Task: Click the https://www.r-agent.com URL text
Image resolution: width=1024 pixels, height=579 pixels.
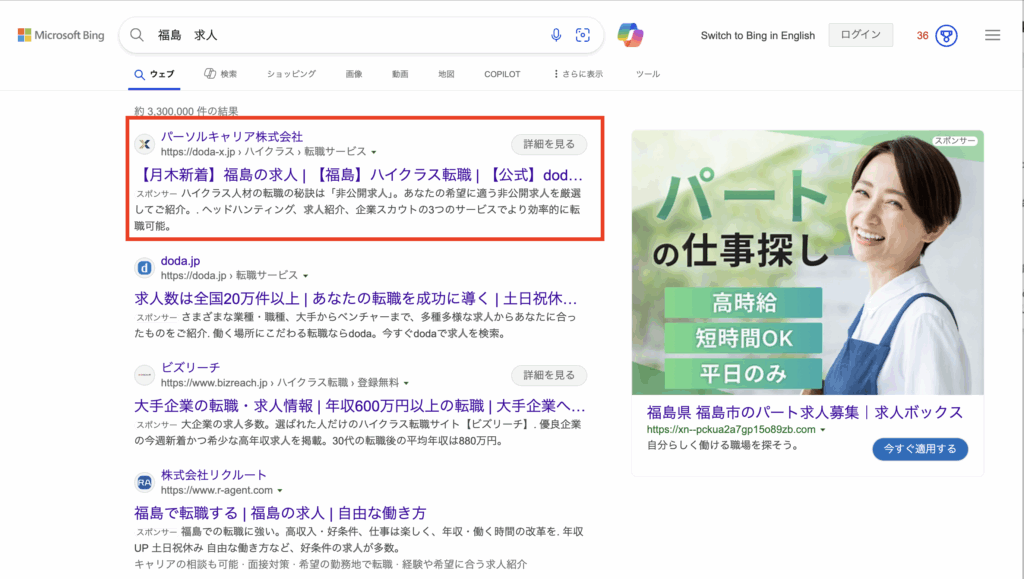Action: 217,490
